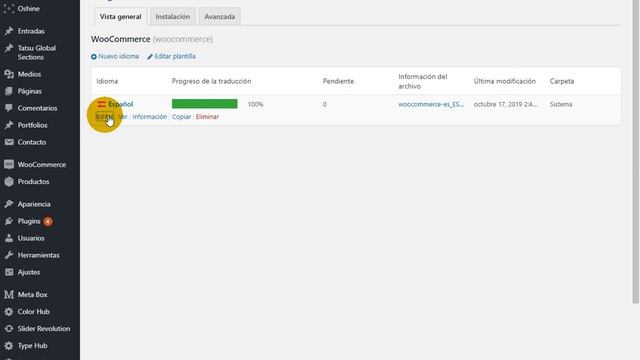The width and height of the screenshot is (640, 360).
Task: Click the Type Hub gear icon
Action: coord(9,346)
